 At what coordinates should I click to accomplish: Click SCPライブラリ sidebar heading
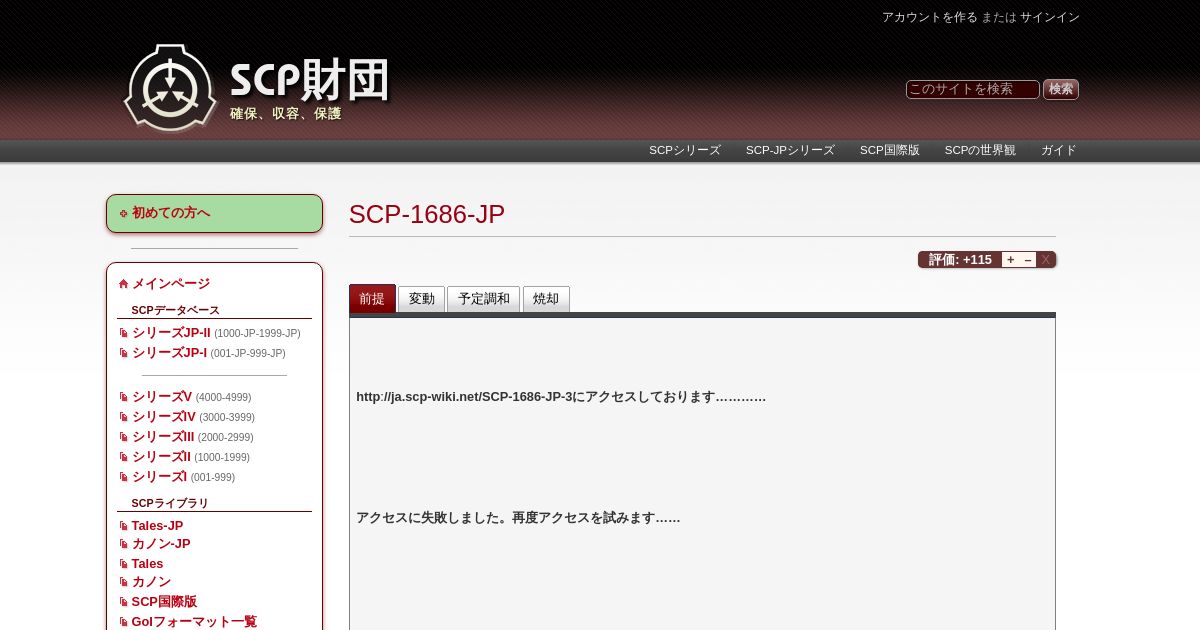[170, 503]
